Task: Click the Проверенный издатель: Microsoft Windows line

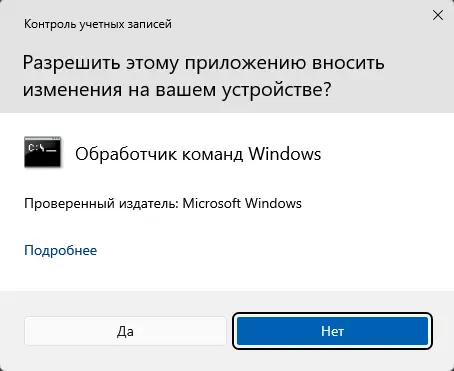Action: pos(163,203)
